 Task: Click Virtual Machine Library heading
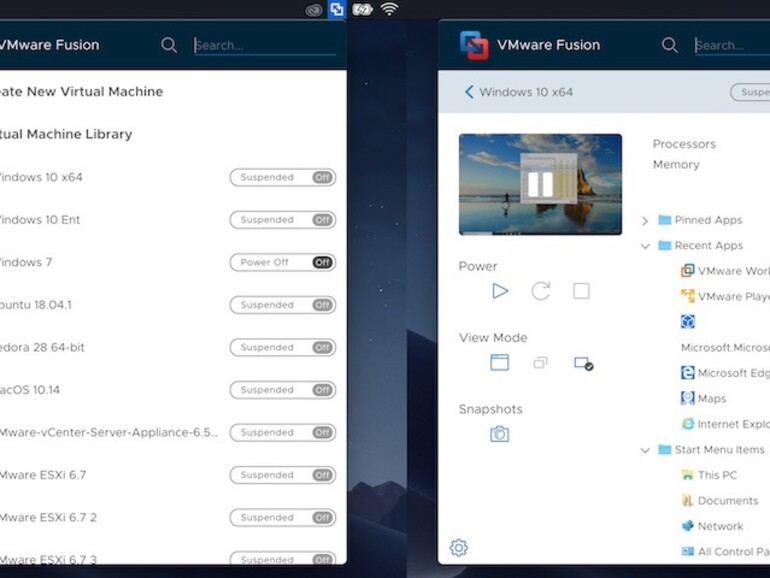click(x=66, y=134)
